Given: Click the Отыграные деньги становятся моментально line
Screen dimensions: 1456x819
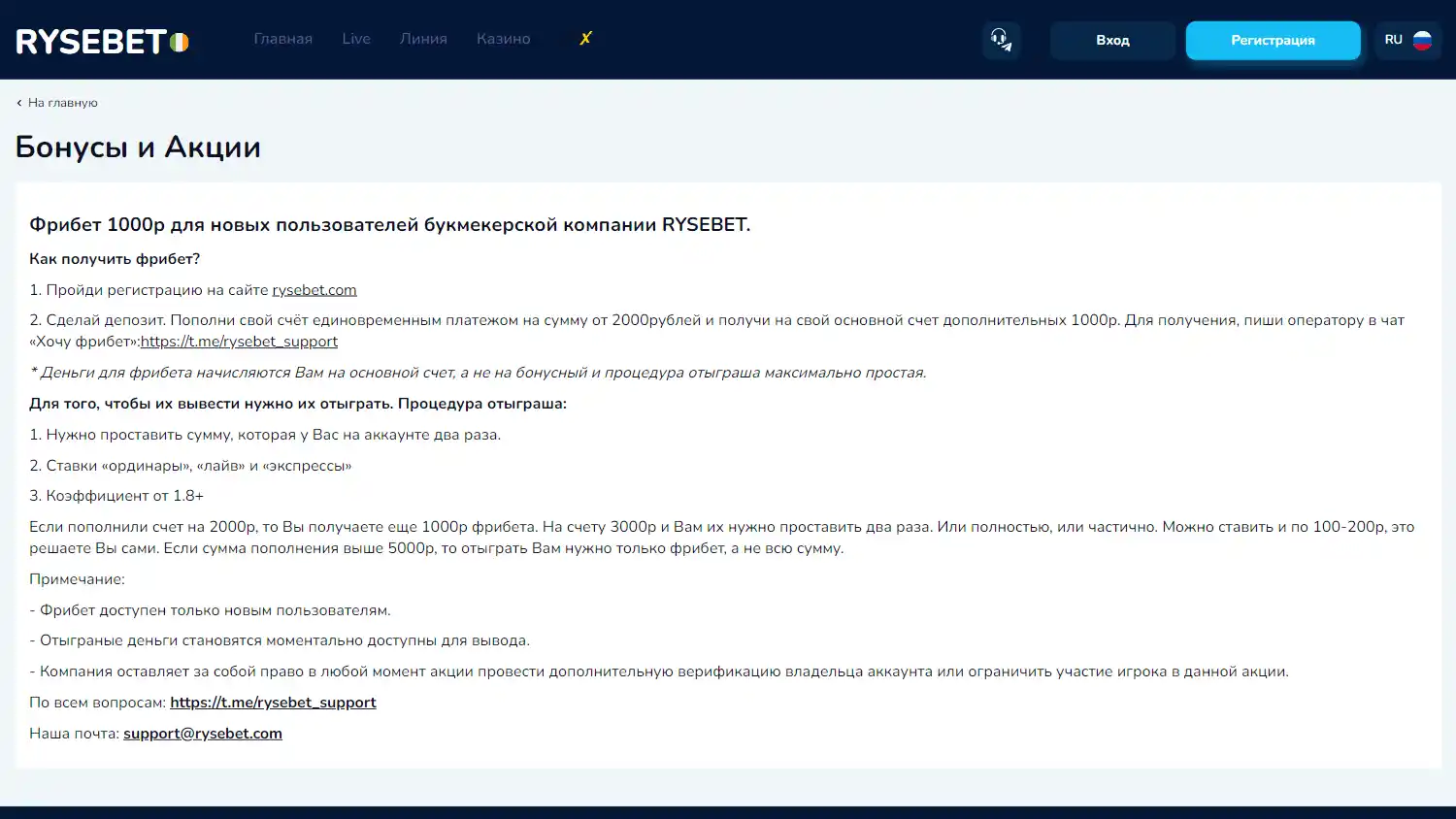Looking at the screenshot, I should tap(280, 640).
